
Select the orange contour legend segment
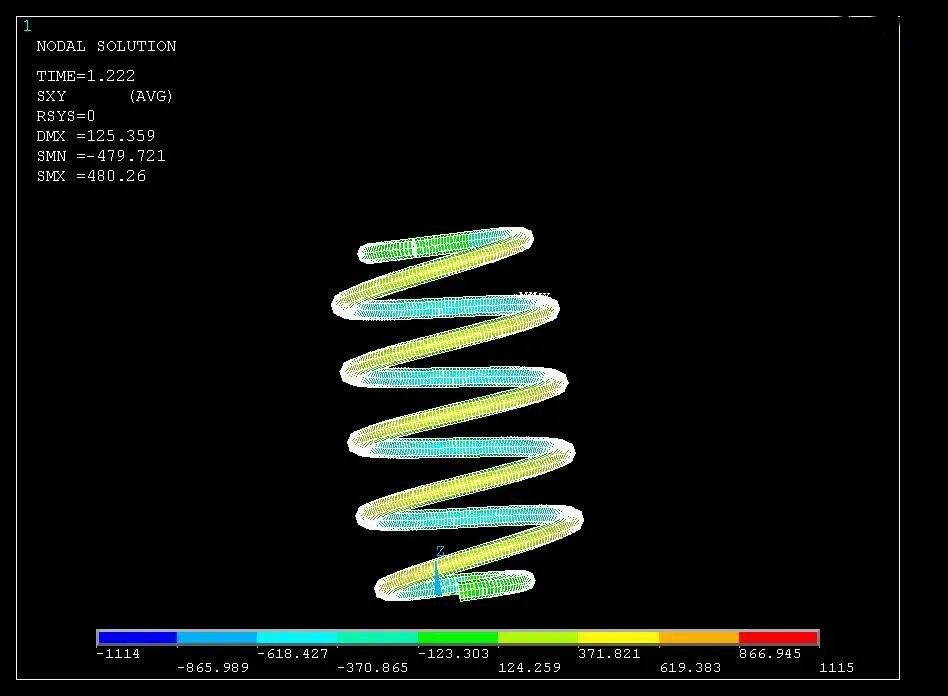coord(698,637)
